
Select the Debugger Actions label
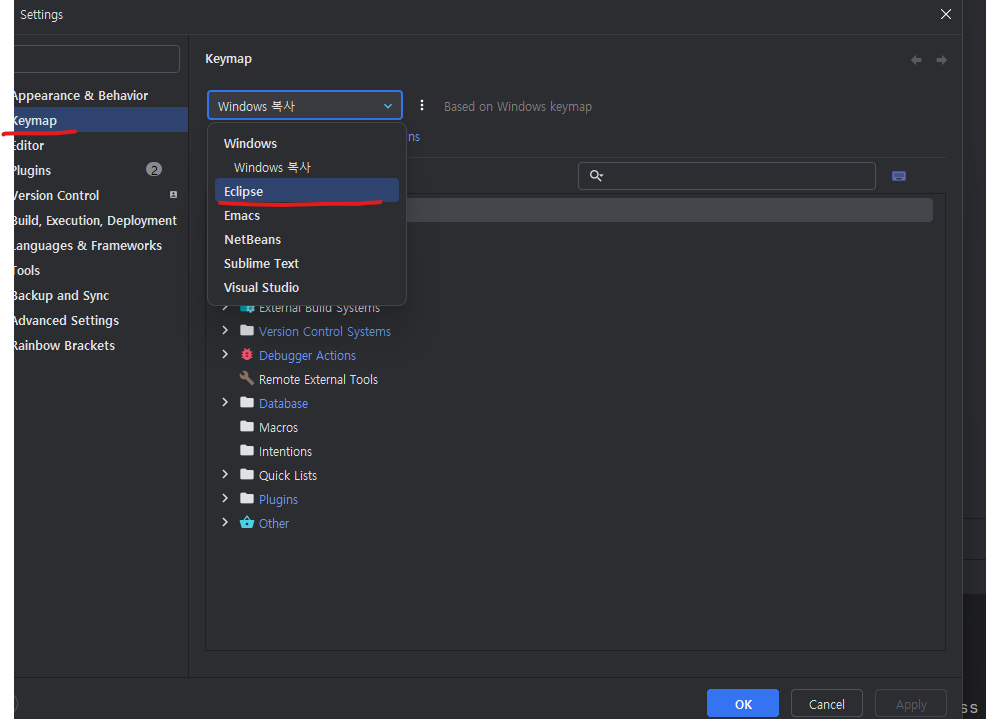pos(307,355)
